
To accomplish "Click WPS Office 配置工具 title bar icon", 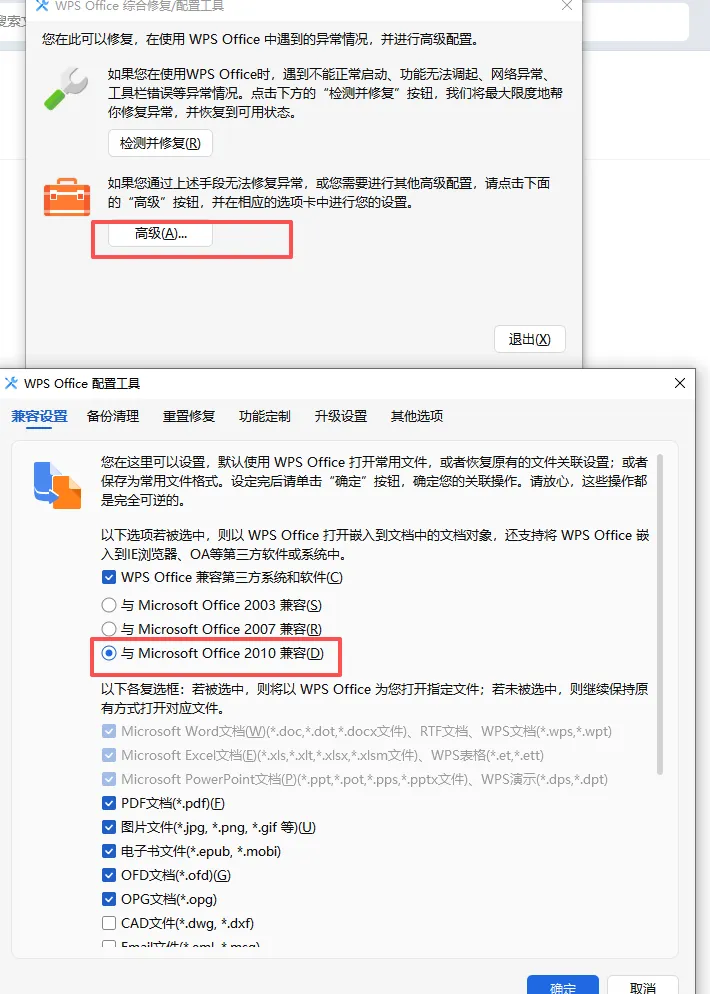I will (11, 383).
